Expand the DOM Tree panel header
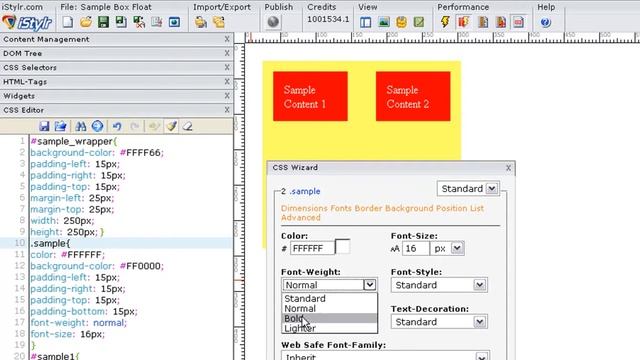Viewport: 640px width, 360px height. 116,53
